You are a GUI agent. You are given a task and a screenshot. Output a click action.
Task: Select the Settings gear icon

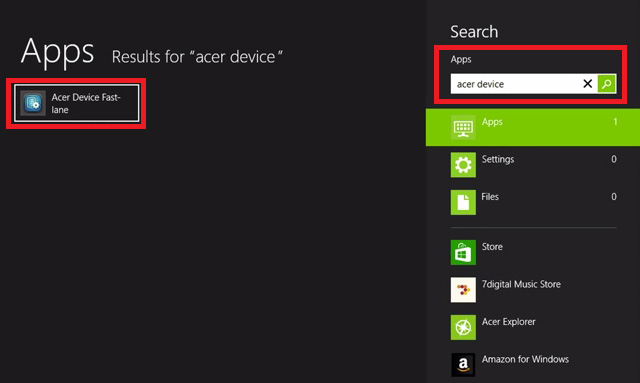coord(463,165)
